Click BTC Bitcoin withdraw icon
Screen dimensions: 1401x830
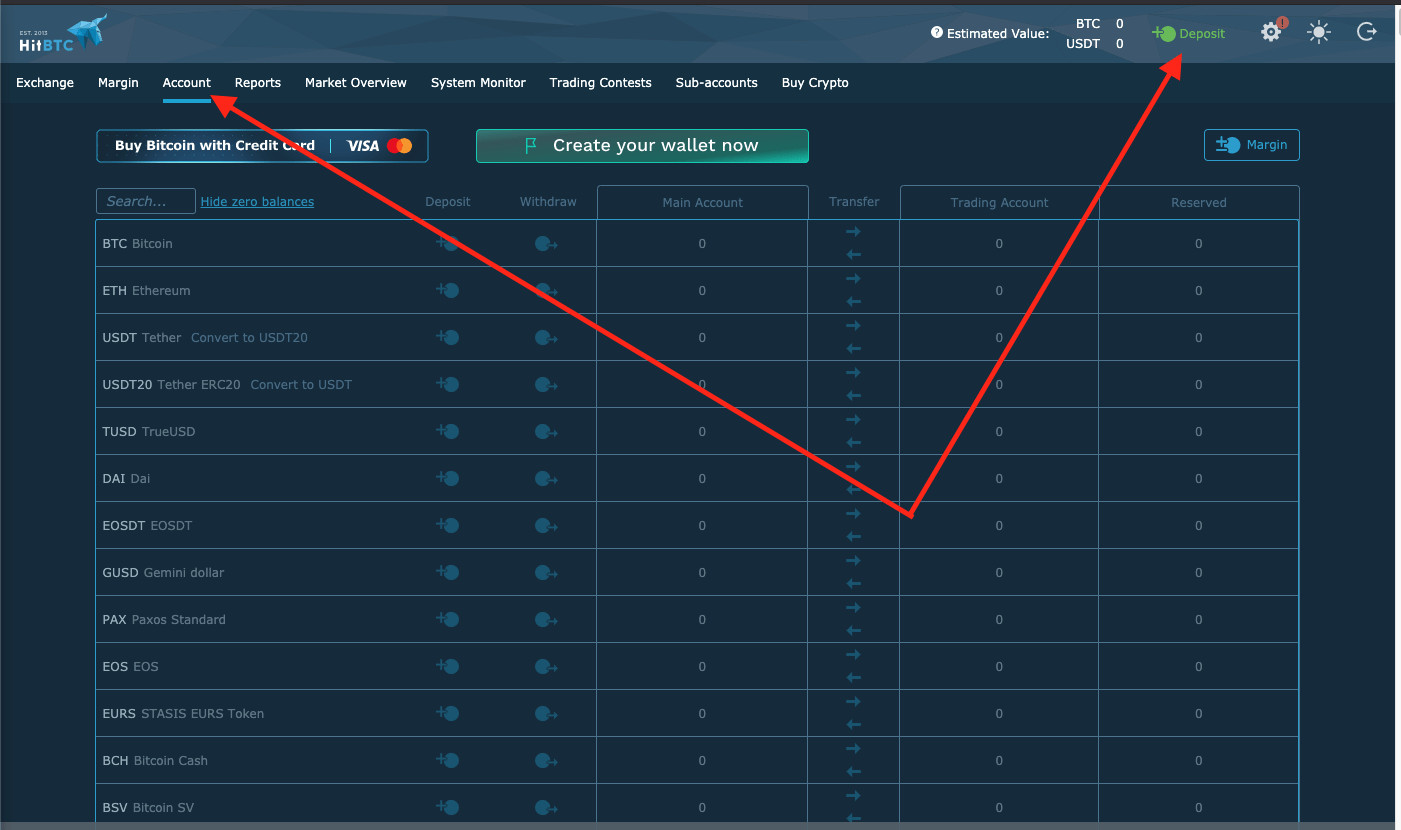tap(546, 243)
